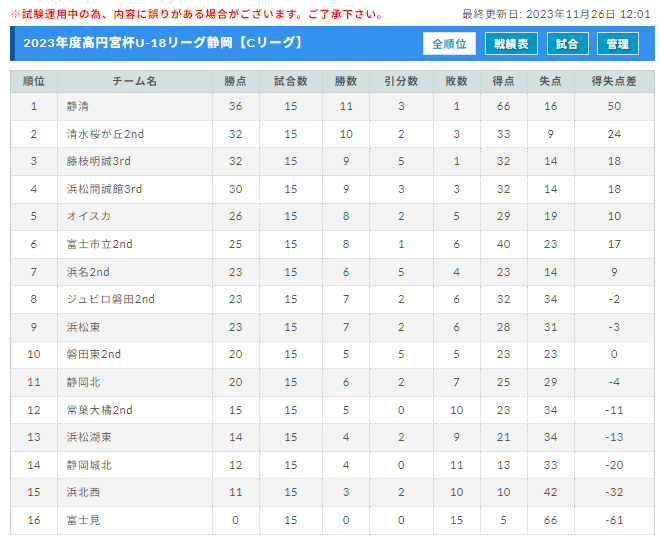This screenshot has width=660, height=538.
Task: Select team 富士見 in last row
Action: tap(83, 520)
